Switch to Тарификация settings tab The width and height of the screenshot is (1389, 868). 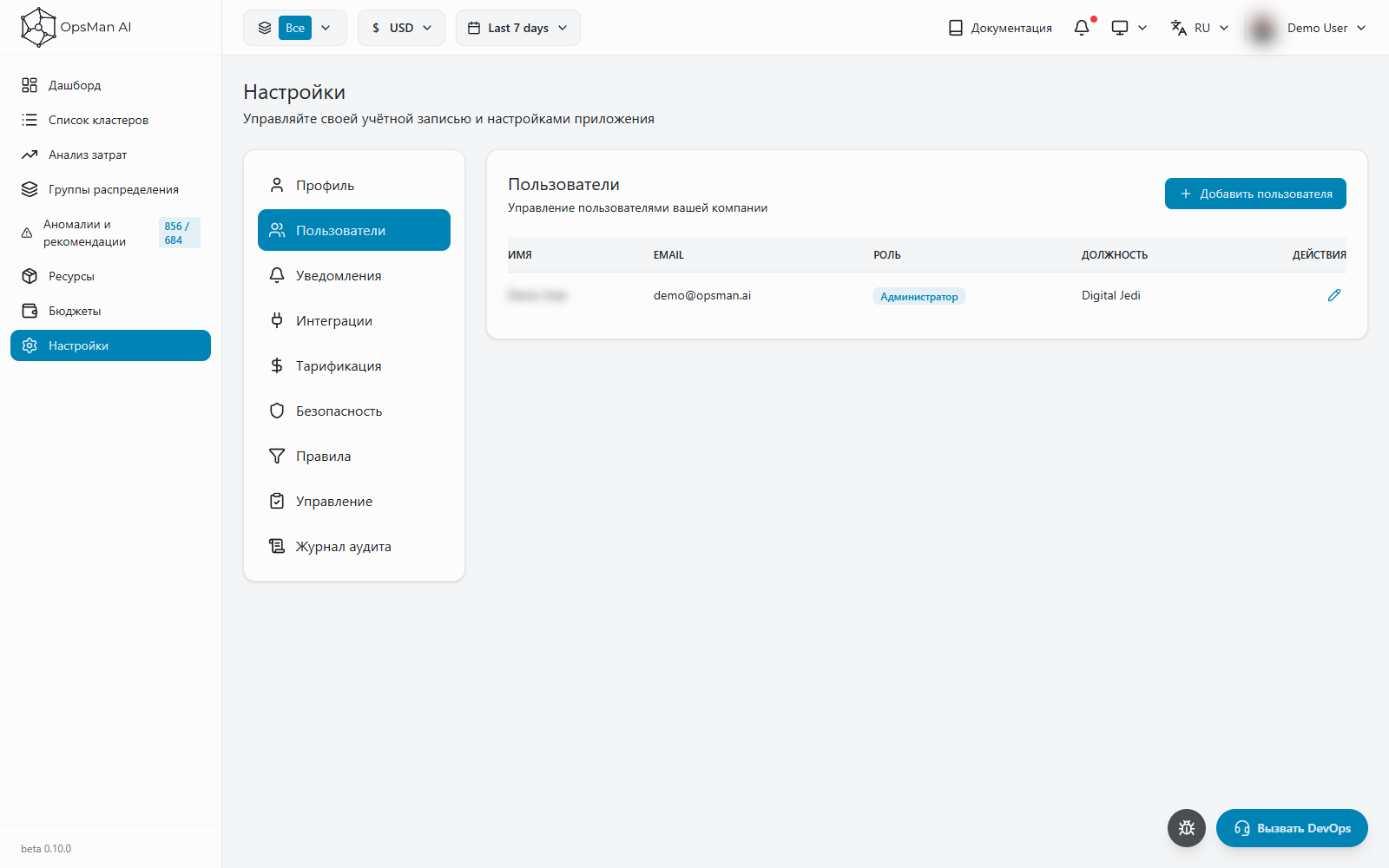[x=354, y=365]
